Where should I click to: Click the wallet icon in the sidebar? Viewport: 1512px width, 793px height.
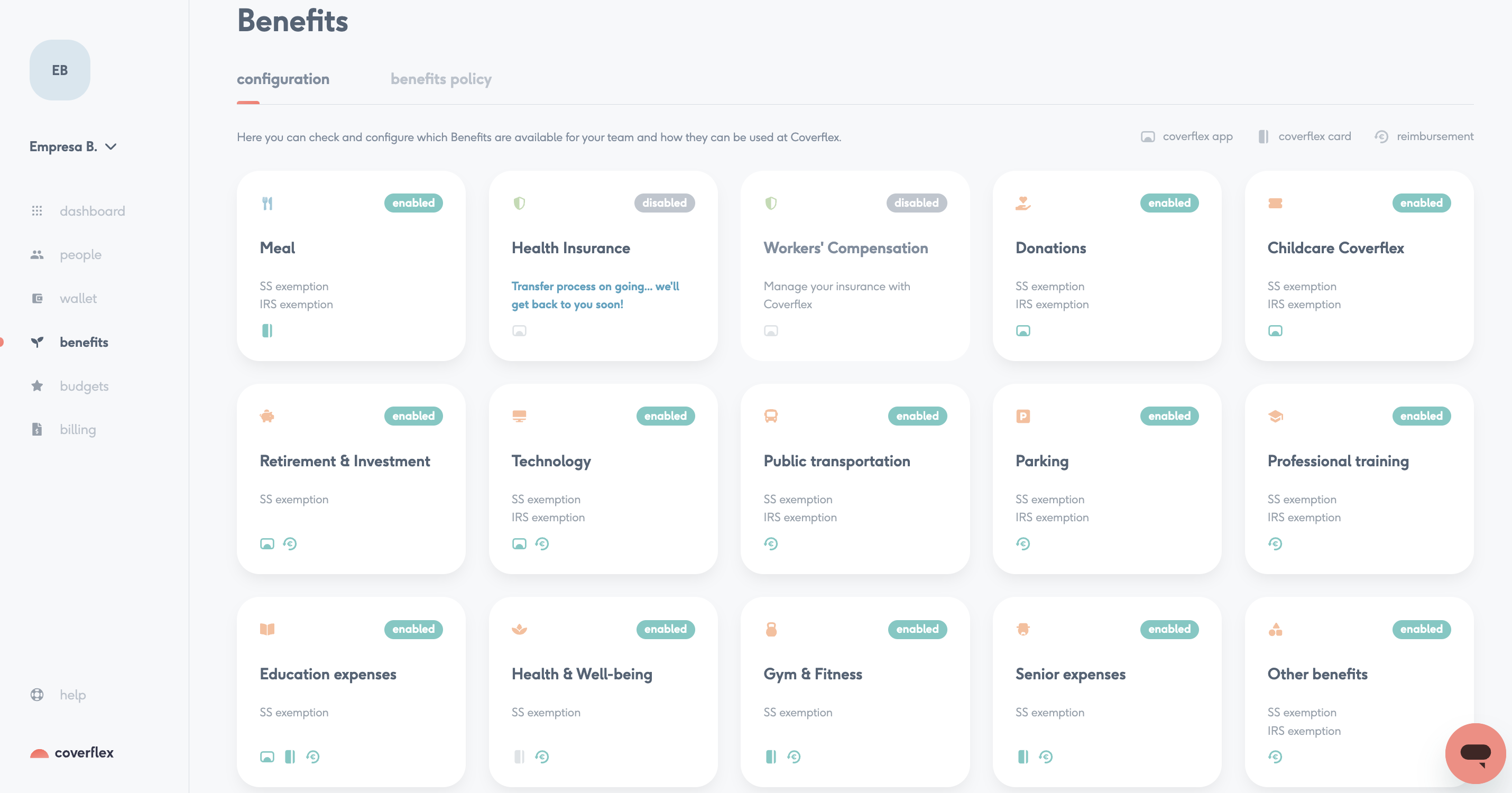38,298
